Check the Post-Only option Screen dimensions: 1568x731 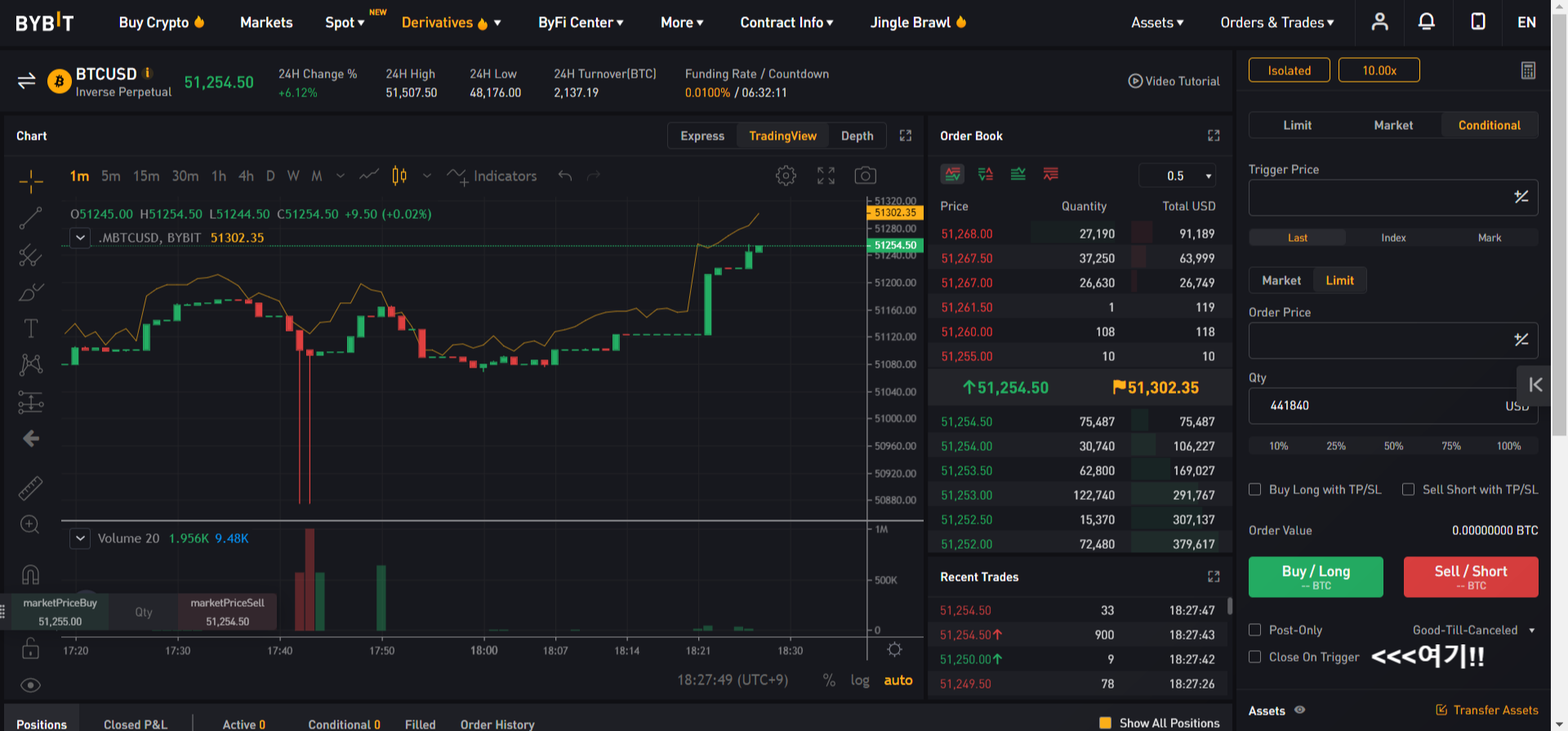tap(1255, 630)
